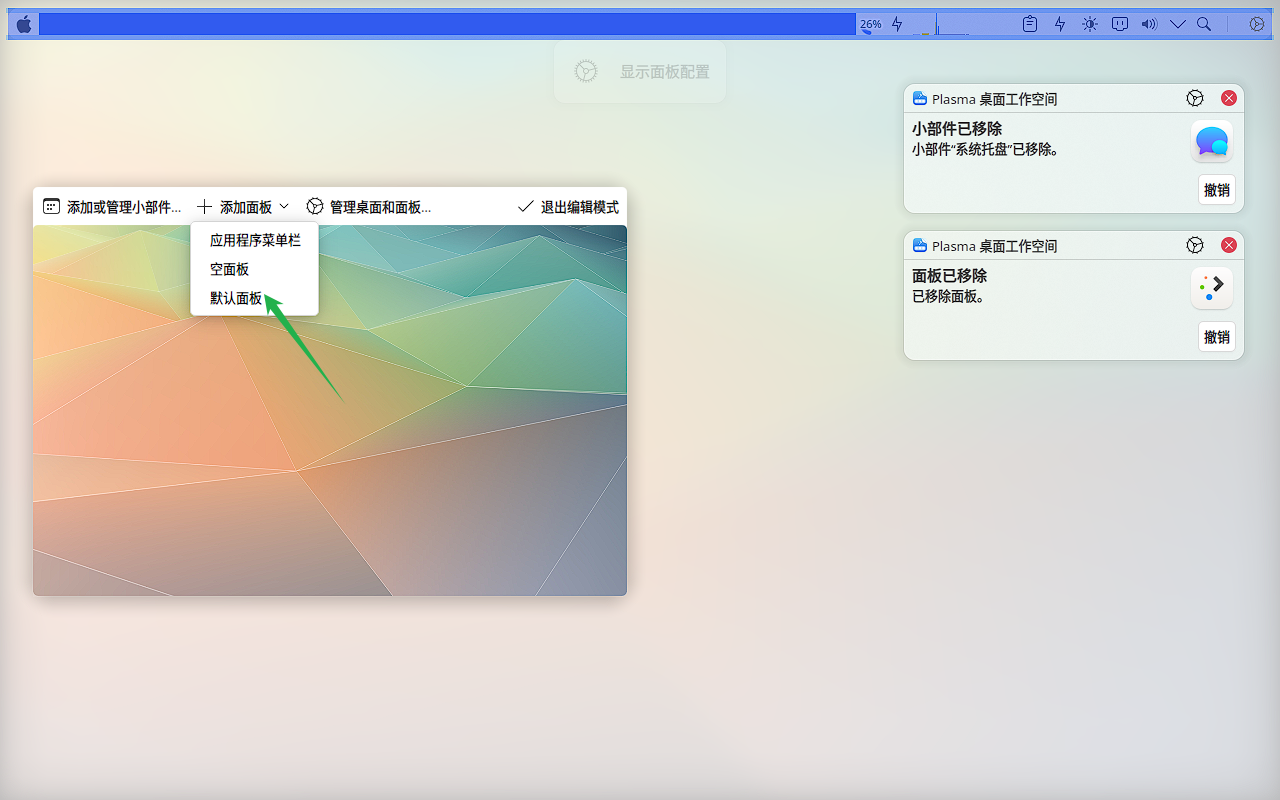1280x800 pixels.
Task: Click the panel edit-mode icon at far right
Action: (x=1258, y=24)
